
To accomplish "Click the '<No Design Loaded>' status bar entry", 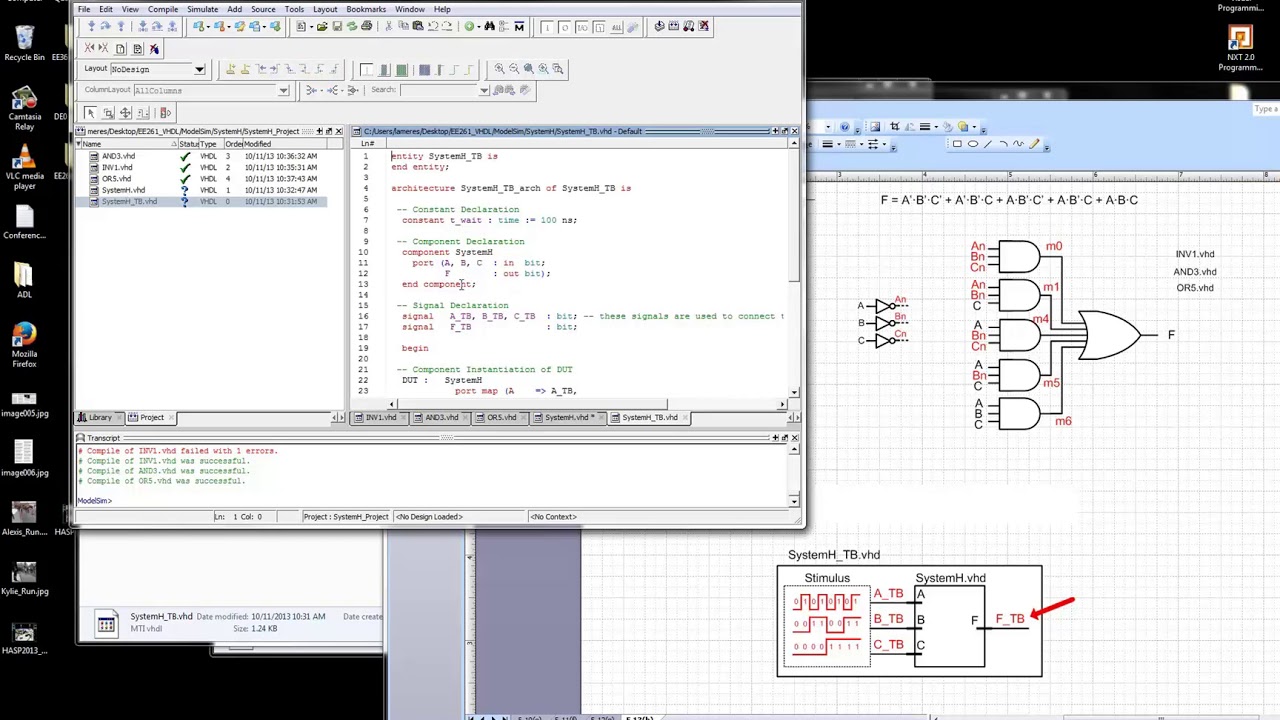I will [x=429, y=517].
